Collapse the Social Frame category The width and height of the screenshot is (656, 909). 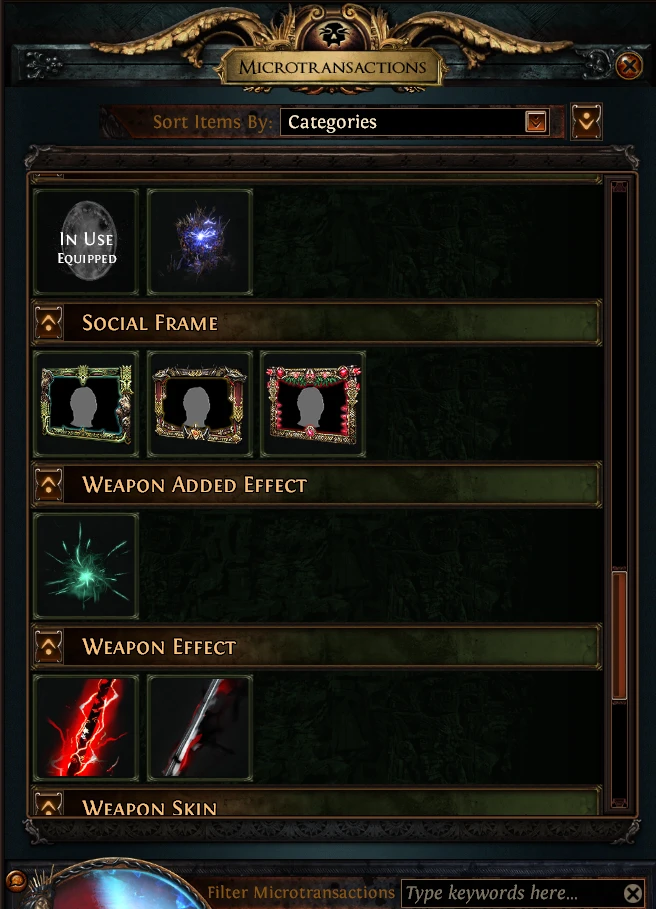click(49, 322)
